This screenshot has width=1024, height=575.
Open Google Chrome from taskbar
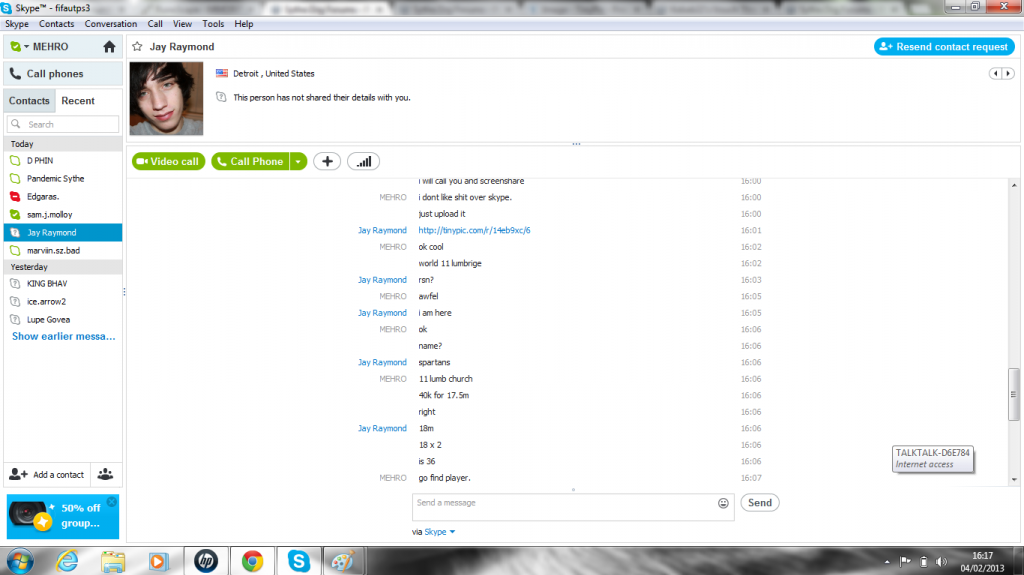tap(252, 561)
